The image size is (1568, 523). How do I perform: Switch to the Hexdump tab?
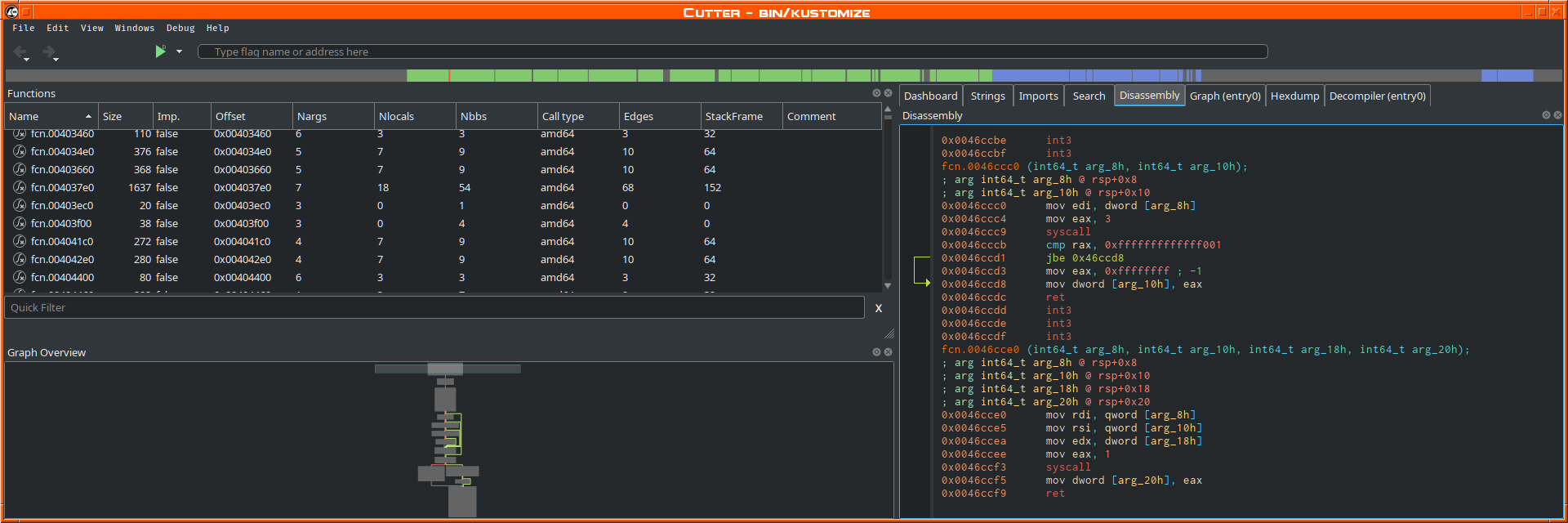coord(1294,96)
